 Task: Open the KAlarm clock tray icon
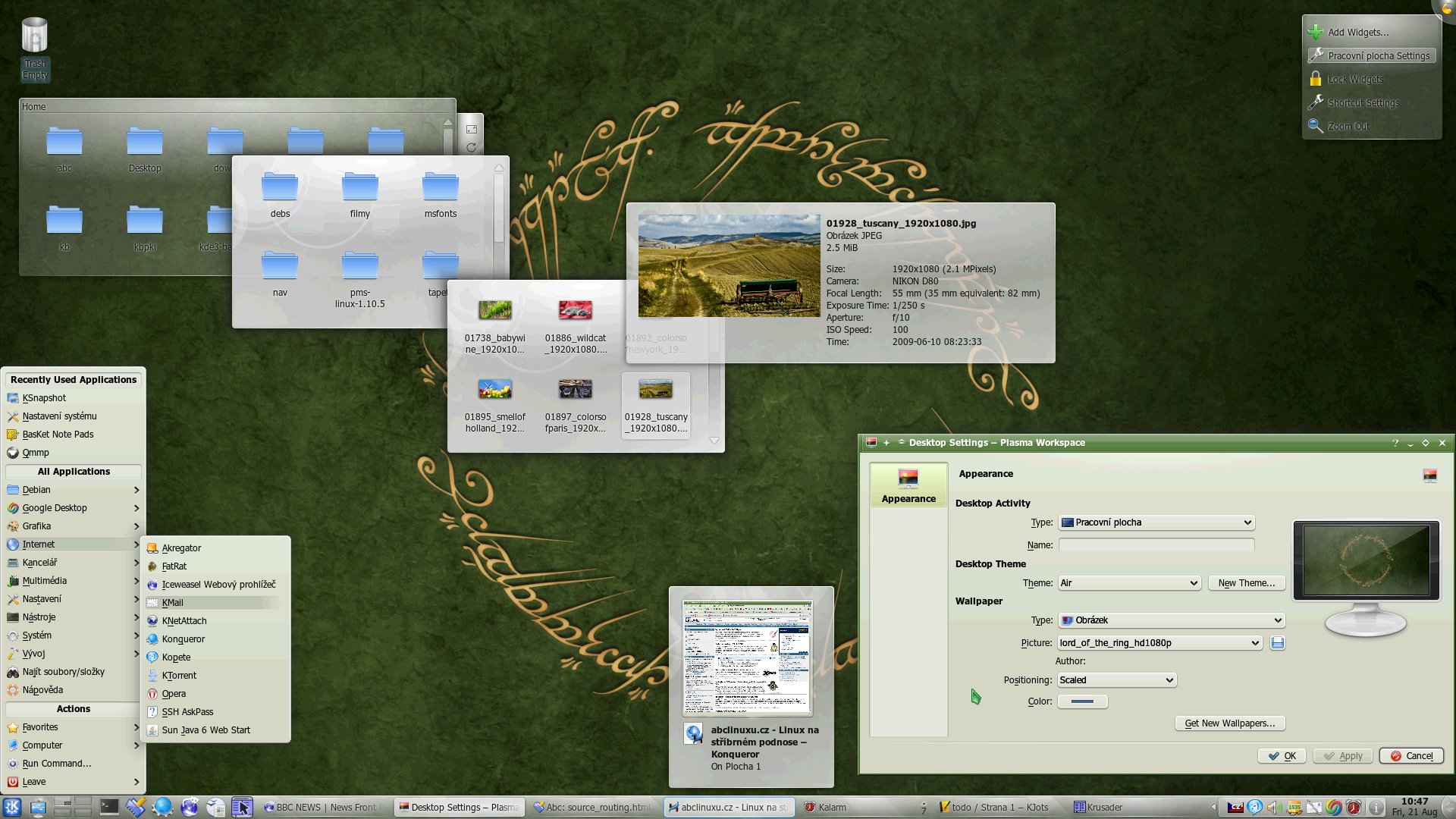[1354, 808]
